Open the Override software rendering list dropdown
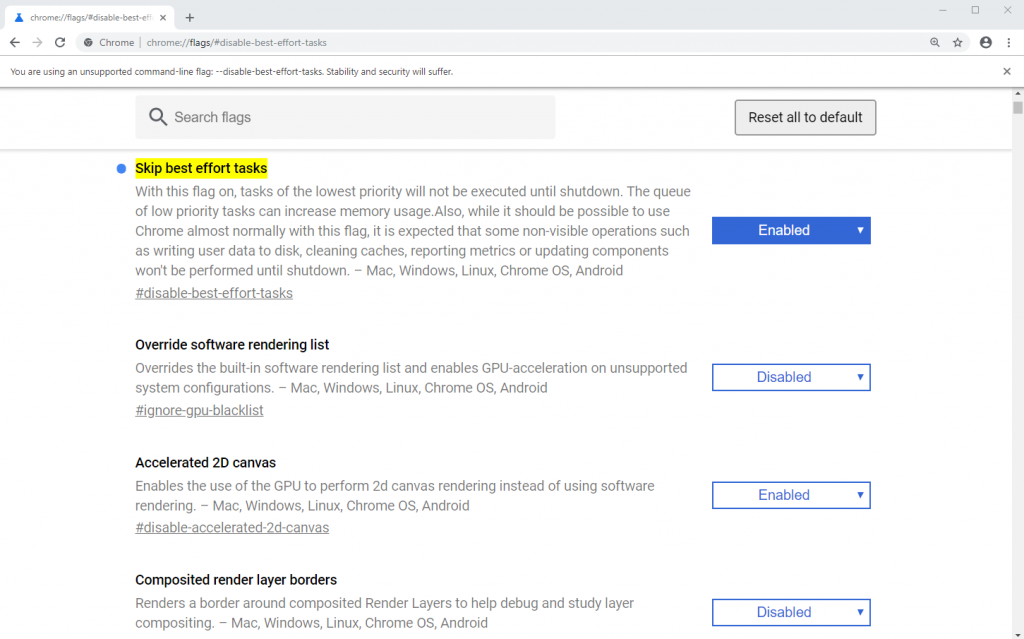 pos(791,377)
